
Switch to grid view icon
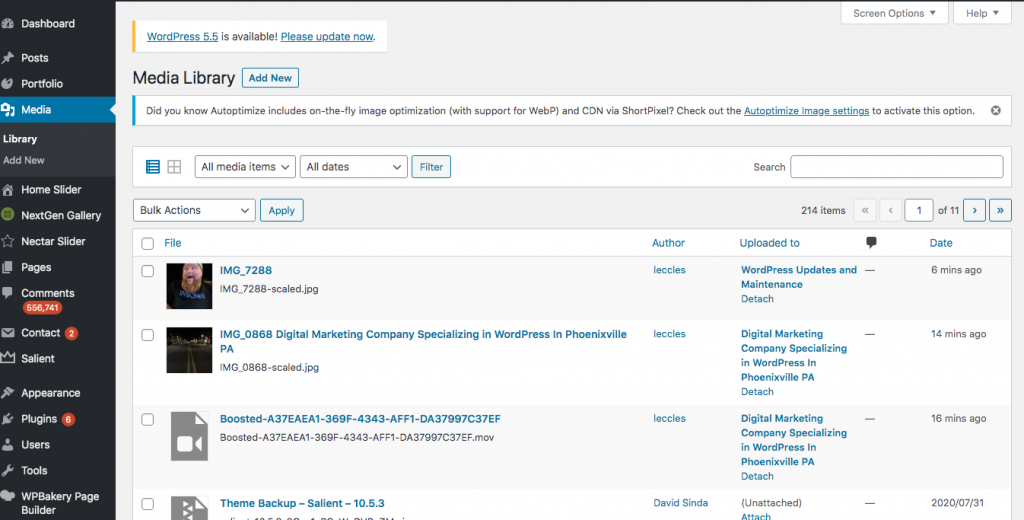coord(174,167)
